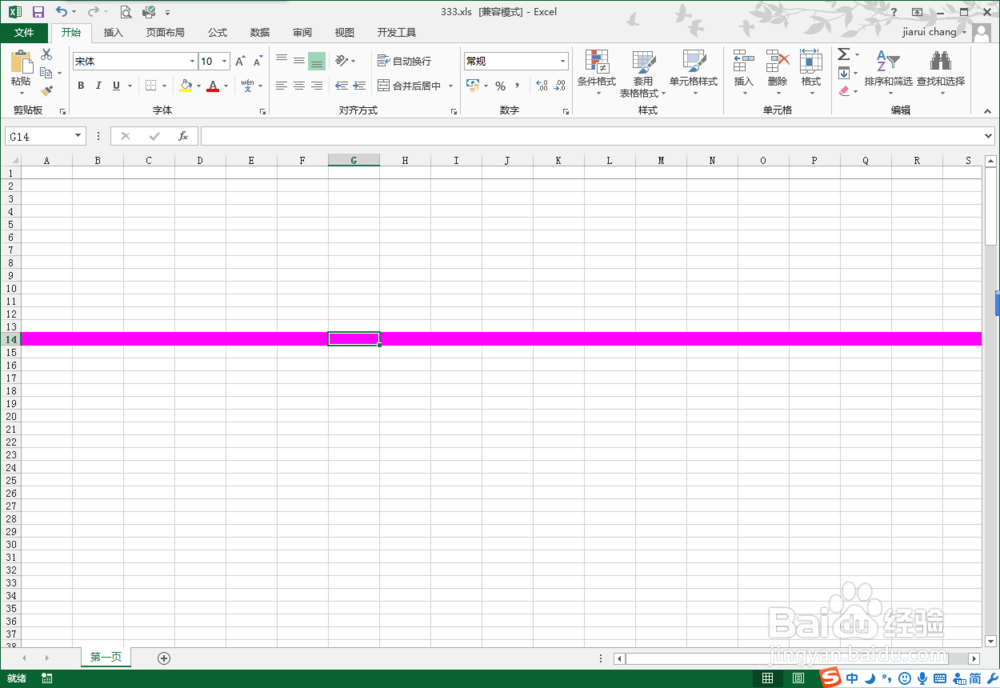Click the insert function fx button

183,136
